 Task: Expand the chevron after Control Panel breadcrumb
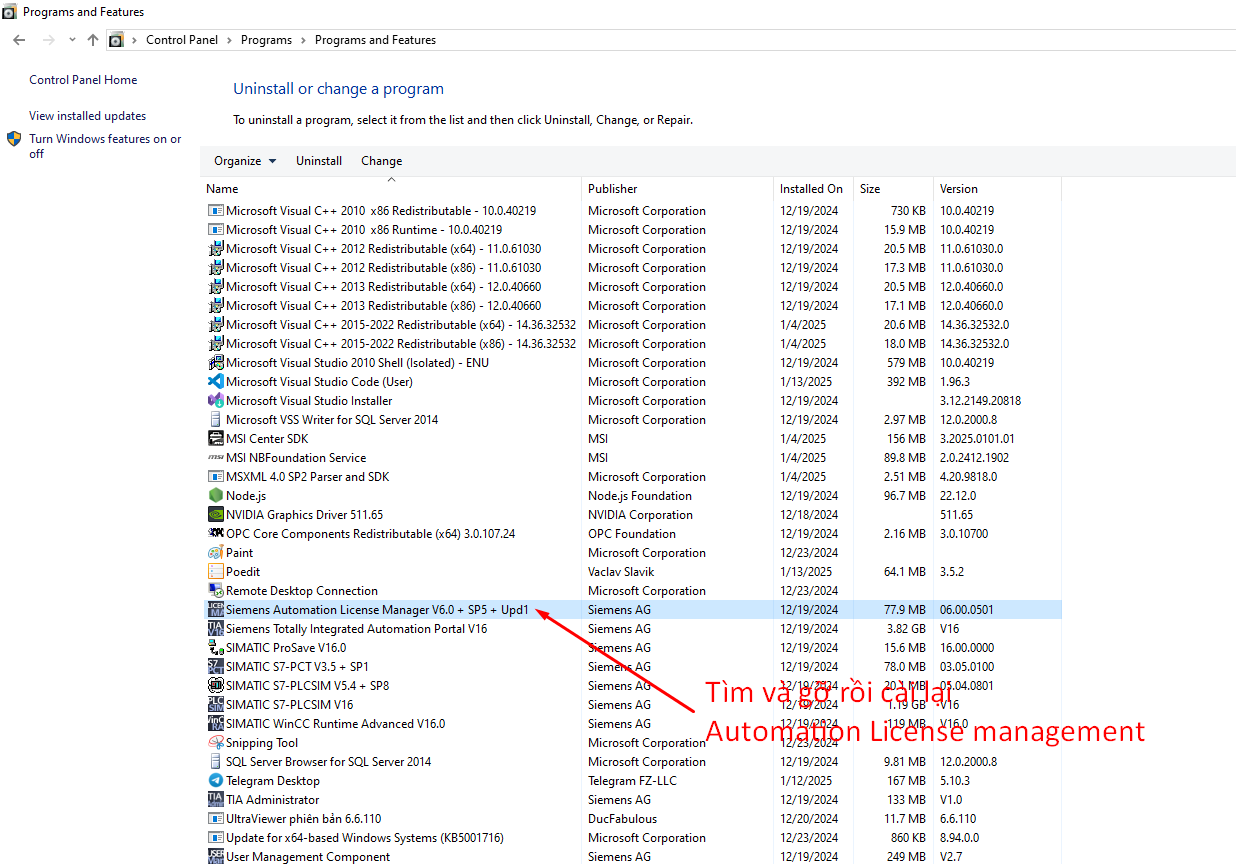coord(229,40)
